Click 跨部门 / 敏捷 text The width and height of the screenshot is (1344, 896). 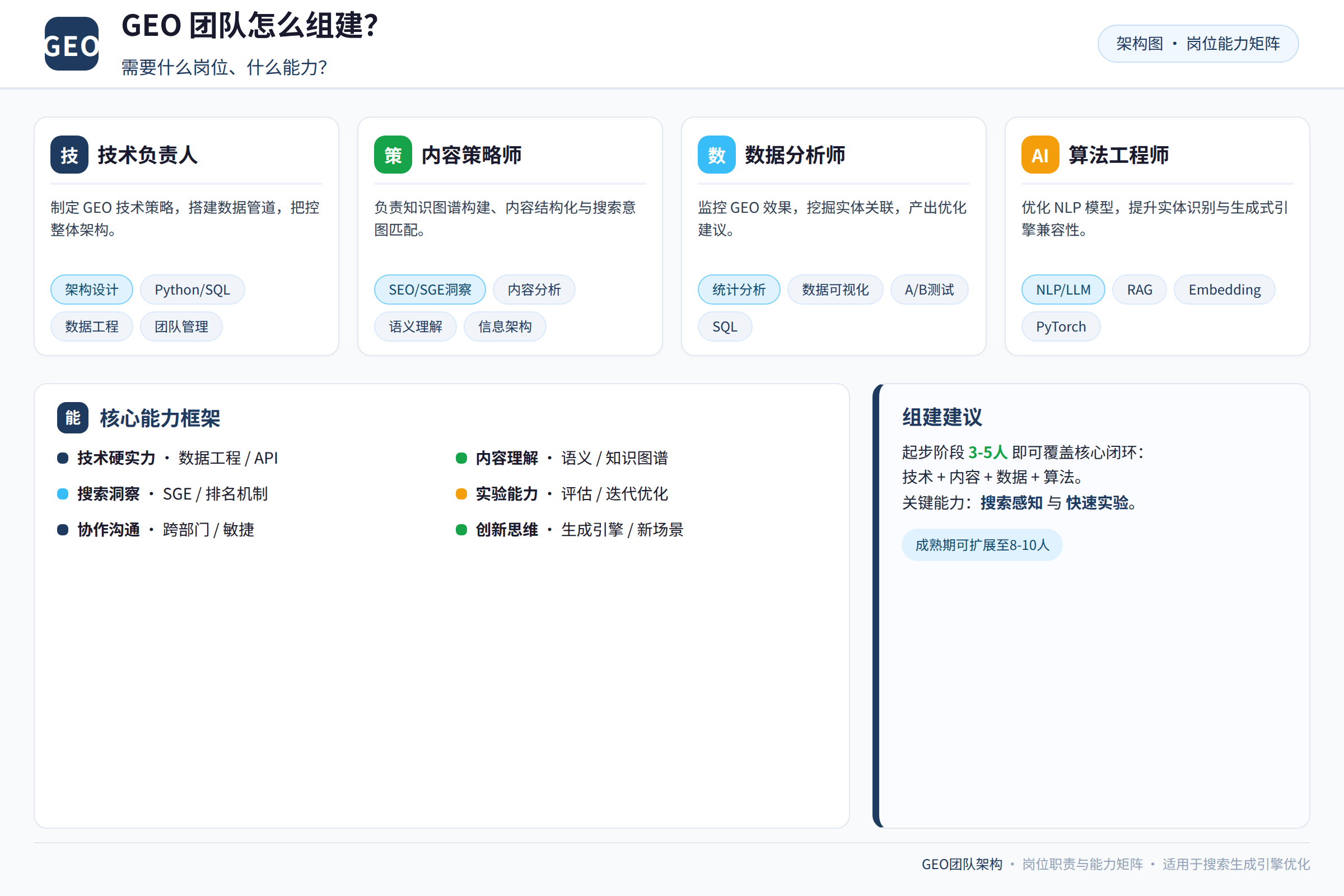pyautogui.click(x=208, y=530)
